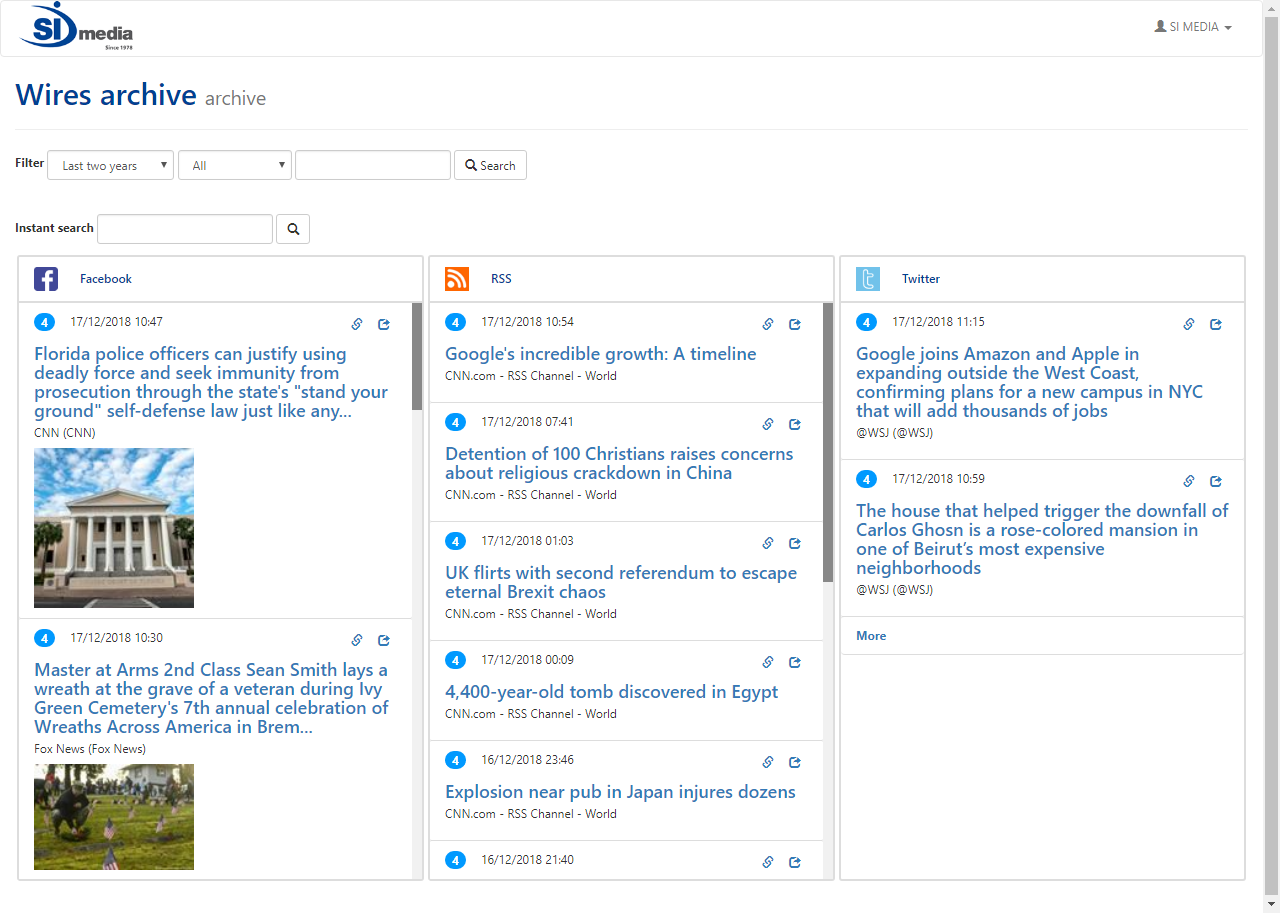1280x913 pixels.
Task: Click the Twitter column title
Action: [921, 279]
